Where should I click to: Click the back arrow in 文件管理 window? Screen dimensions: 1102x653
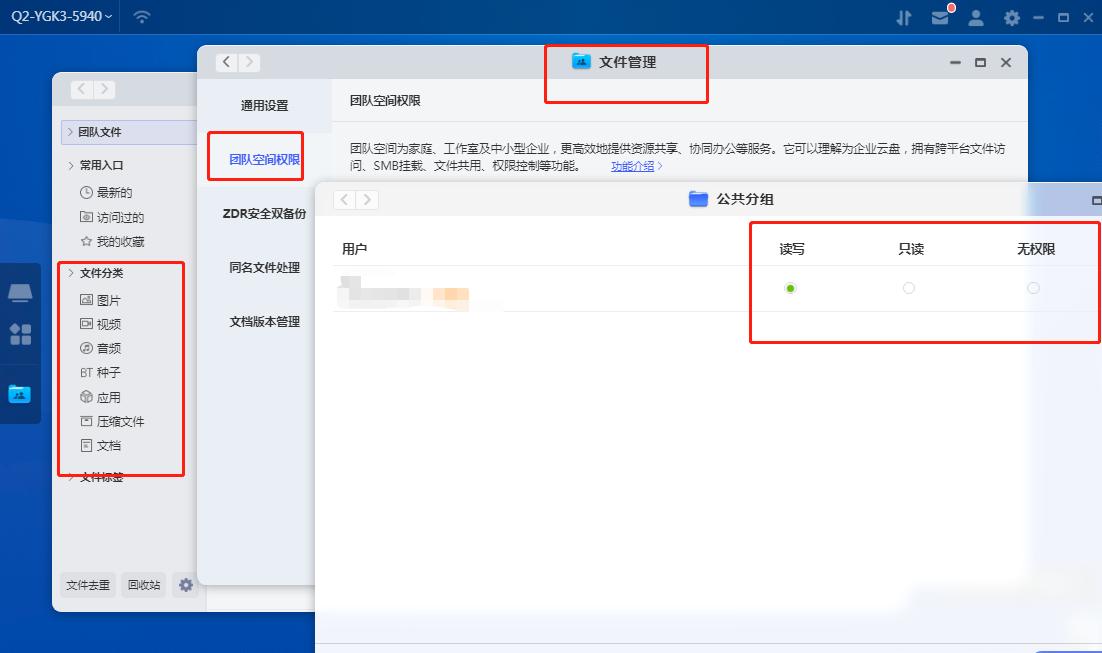pos(226,61)
